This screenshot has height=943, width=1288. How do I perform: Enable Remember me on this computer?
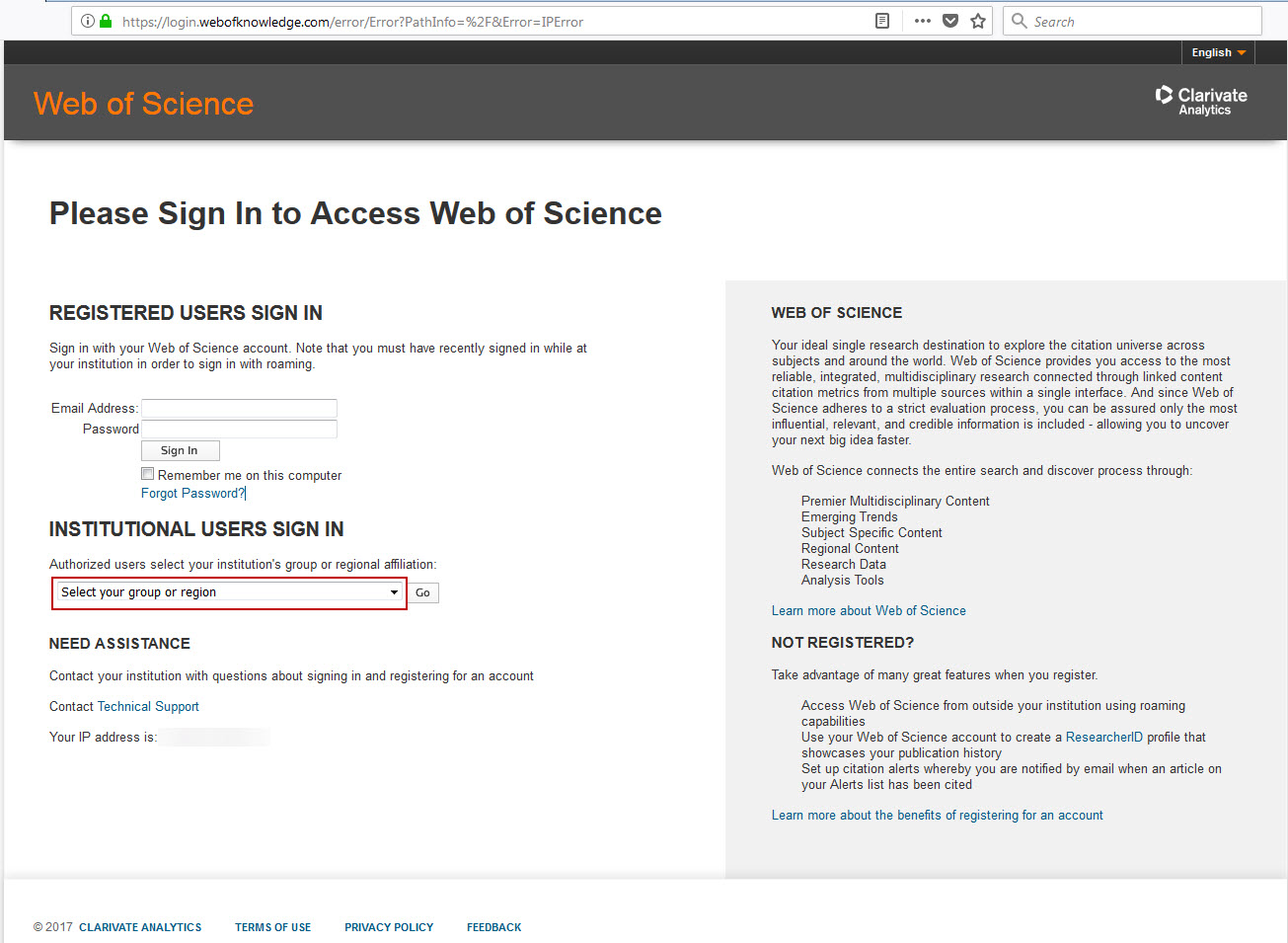147,473
